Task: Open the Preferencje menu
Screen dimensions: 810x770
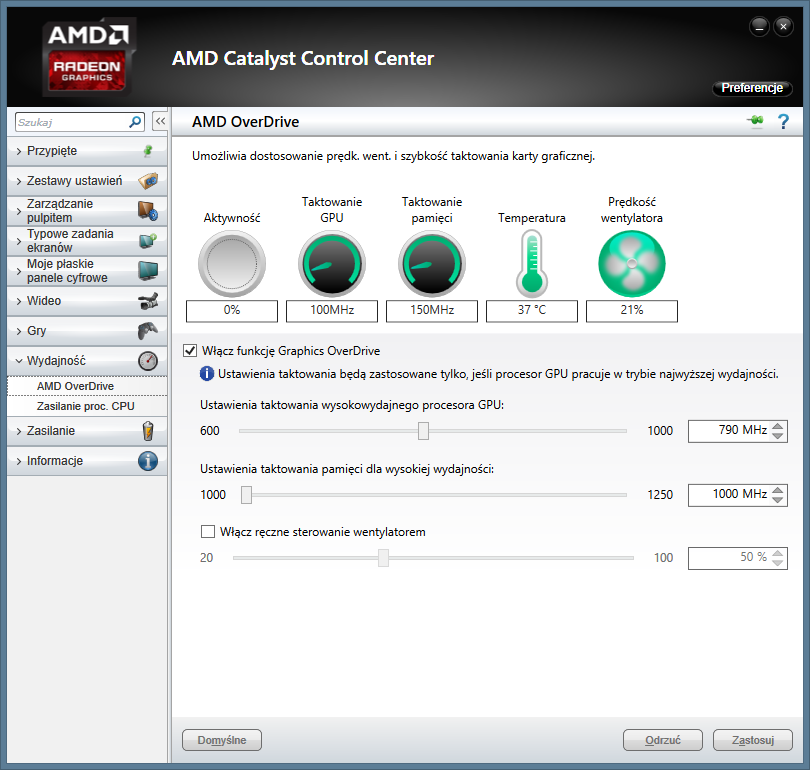Action: 752,88
